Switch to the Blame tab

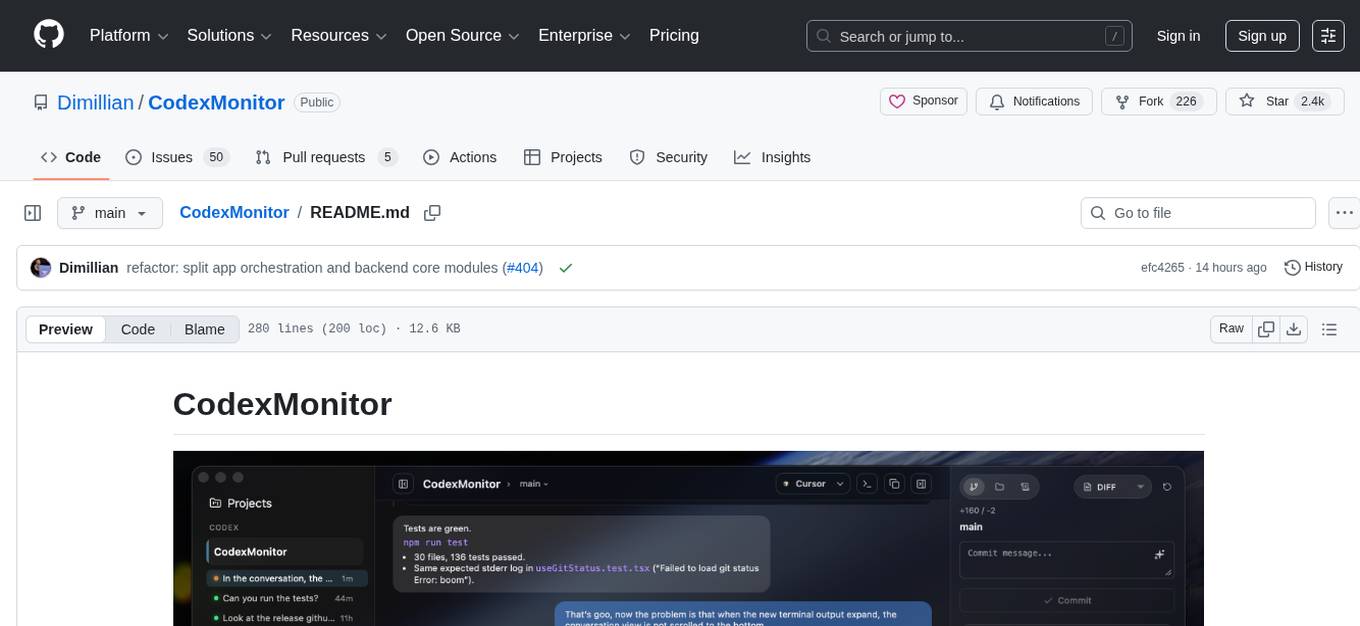[204, 328]
